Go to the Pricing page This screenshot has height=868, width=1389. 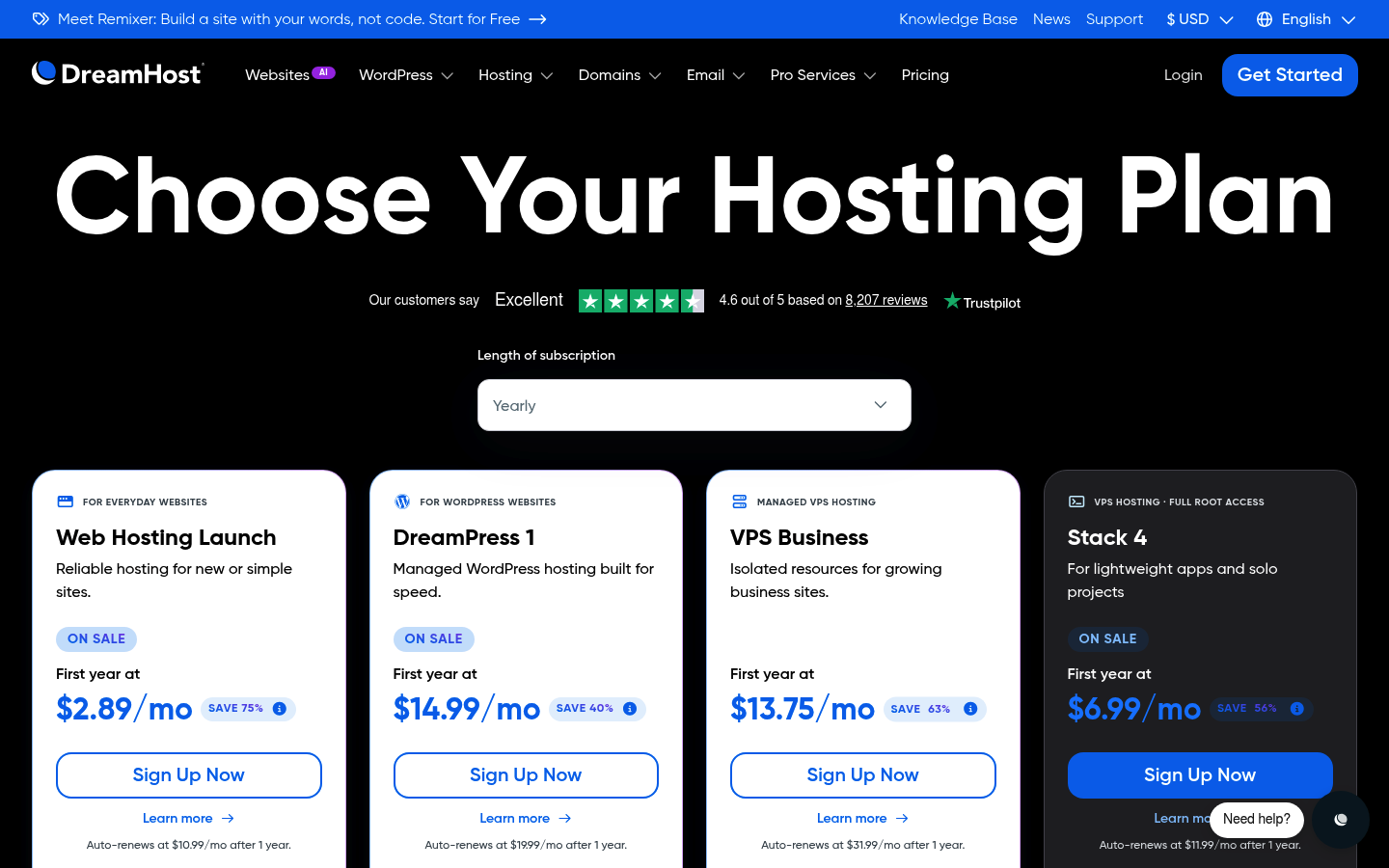[x=925, y=75]
